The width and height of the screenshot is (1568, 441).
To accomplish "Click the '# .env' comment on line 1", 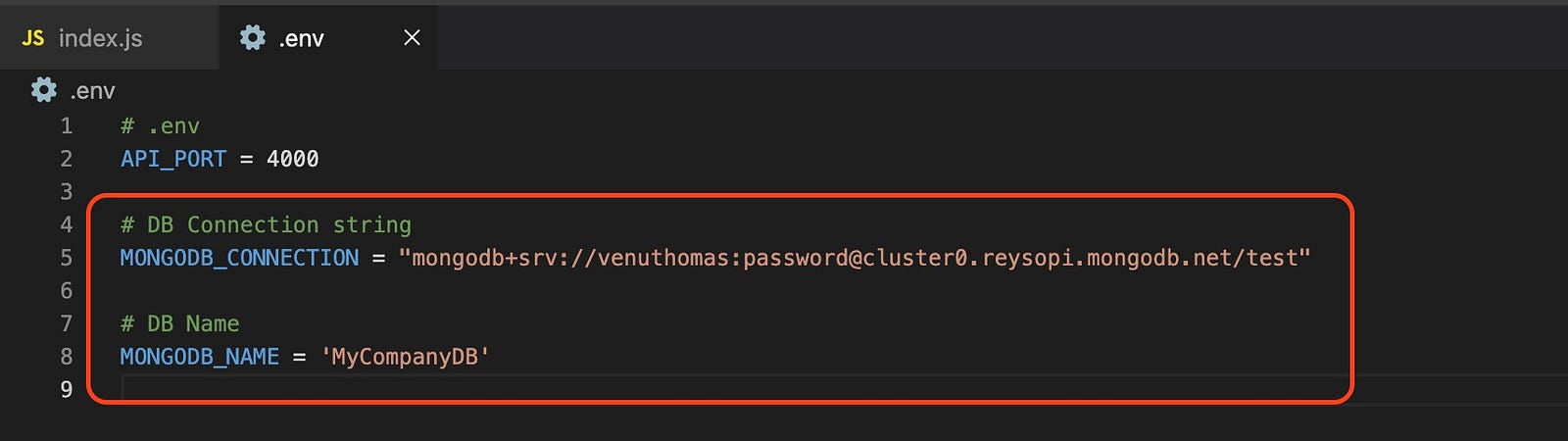I will (x=160, y=125).
